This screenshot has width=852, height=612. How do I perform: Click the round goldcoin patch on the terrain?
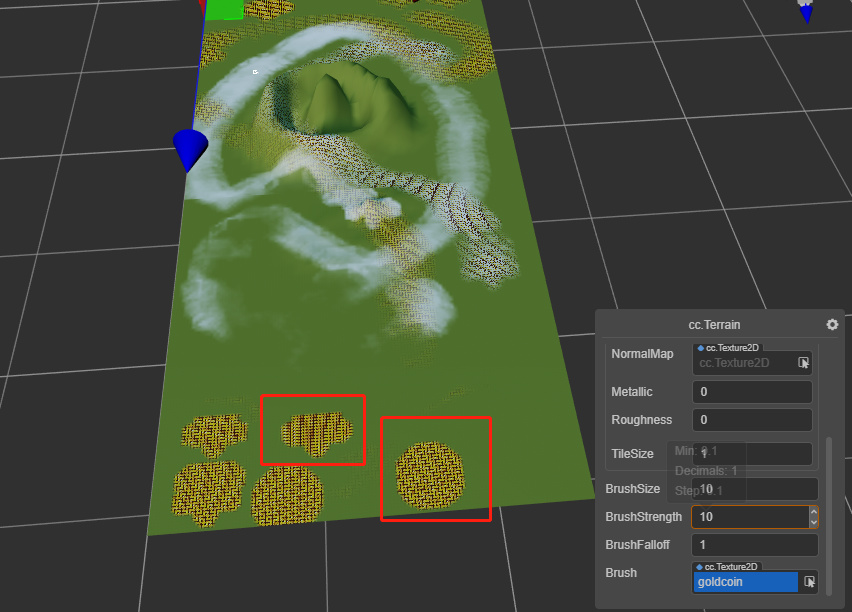pyautogui.click(x=430, y=476)
